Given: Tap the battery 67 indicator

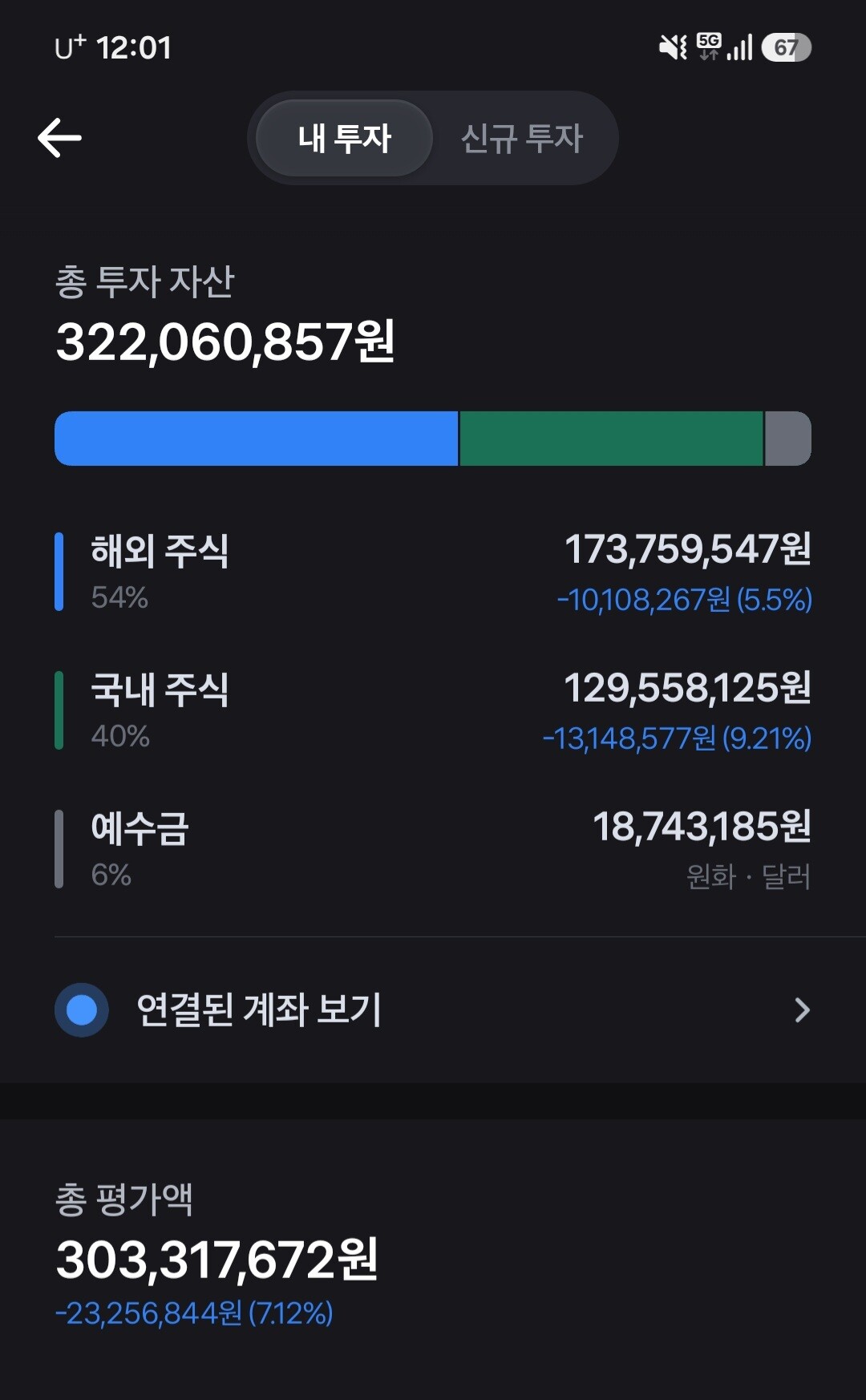Looking at the screenshot, I should [786, 47].
